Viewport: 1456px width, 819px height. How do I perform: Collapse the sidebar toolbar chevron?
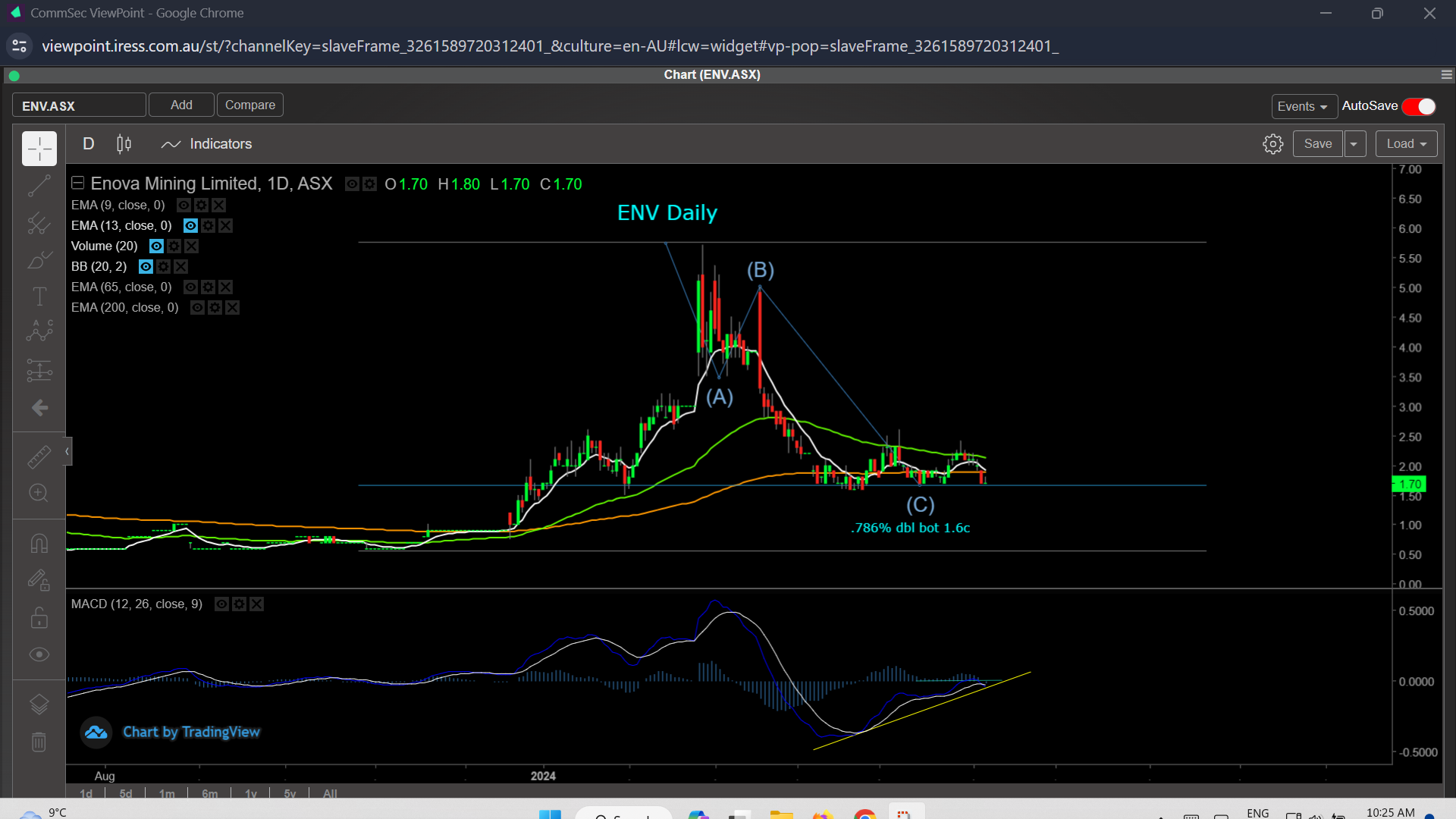(67, 452)
